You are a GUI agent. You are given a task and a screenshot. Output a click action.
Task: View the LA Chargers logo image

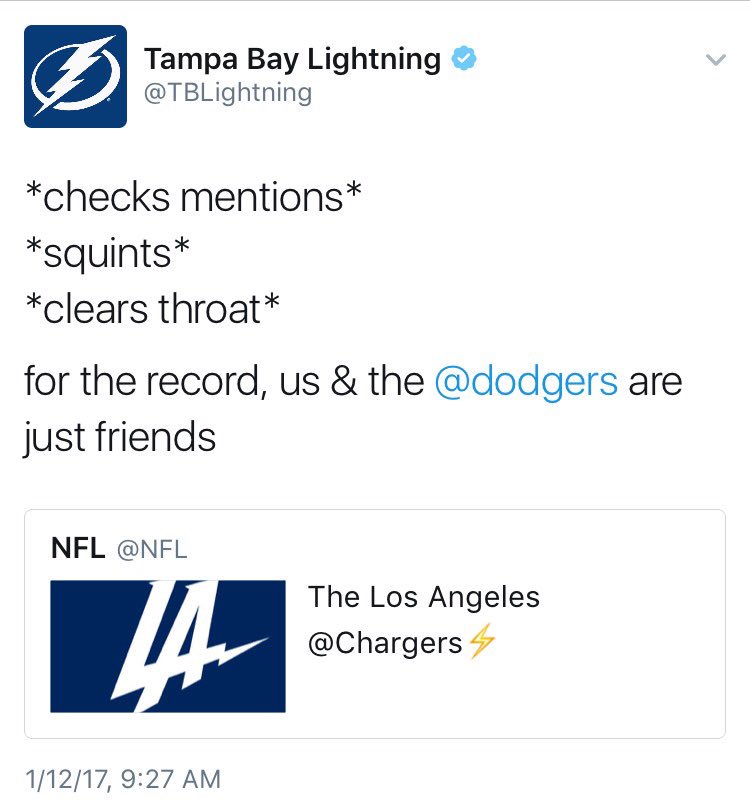coord(168,646)
